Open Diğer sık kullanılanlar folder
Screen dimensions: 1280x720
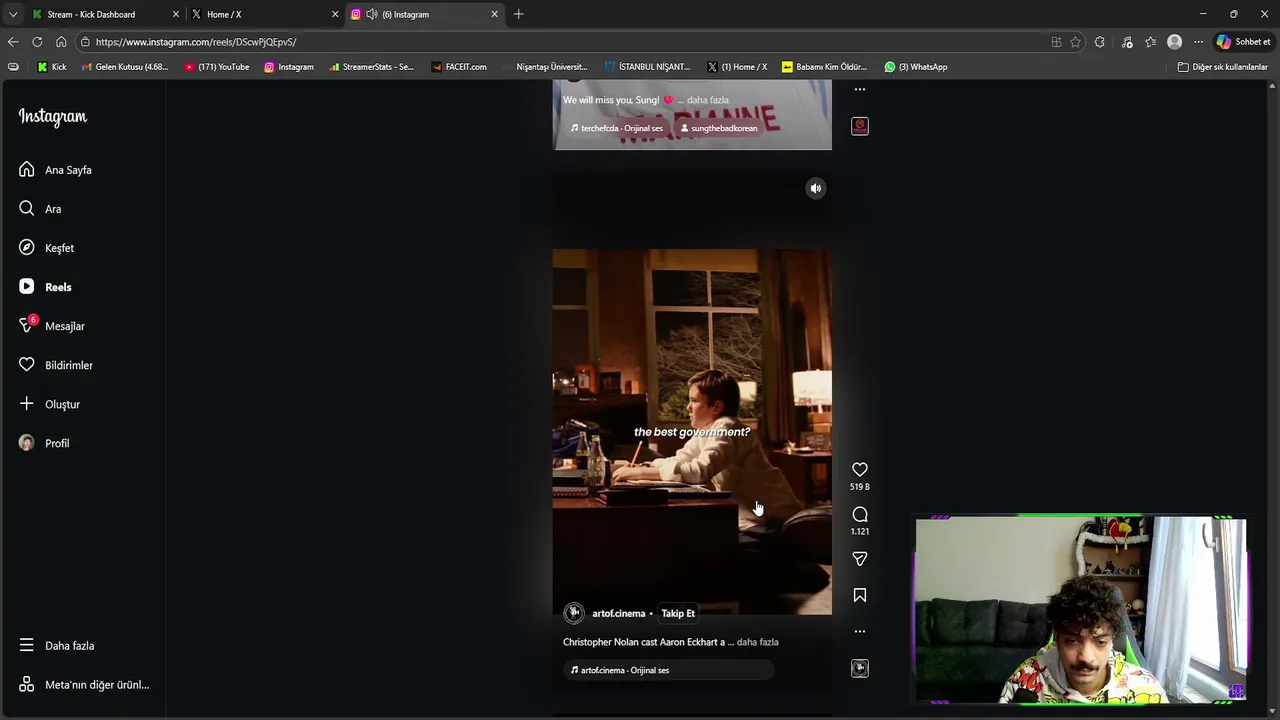(1222, 67)
